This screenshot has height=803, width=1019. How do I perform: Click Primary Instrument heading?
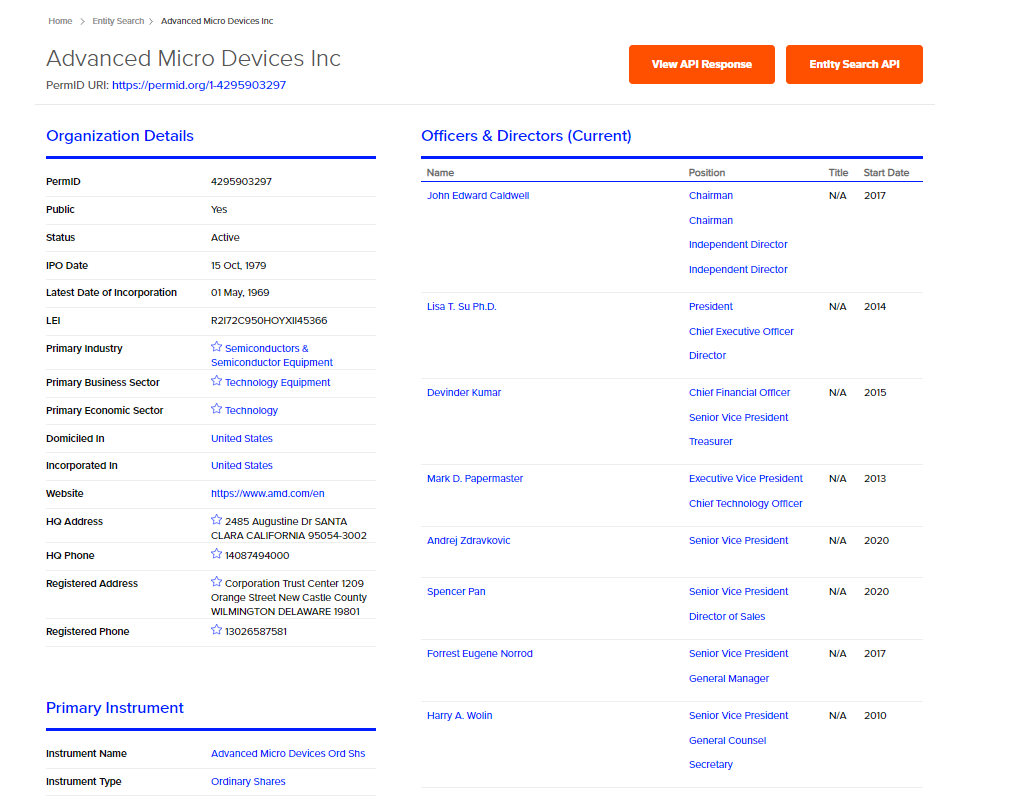click(115, 708)
